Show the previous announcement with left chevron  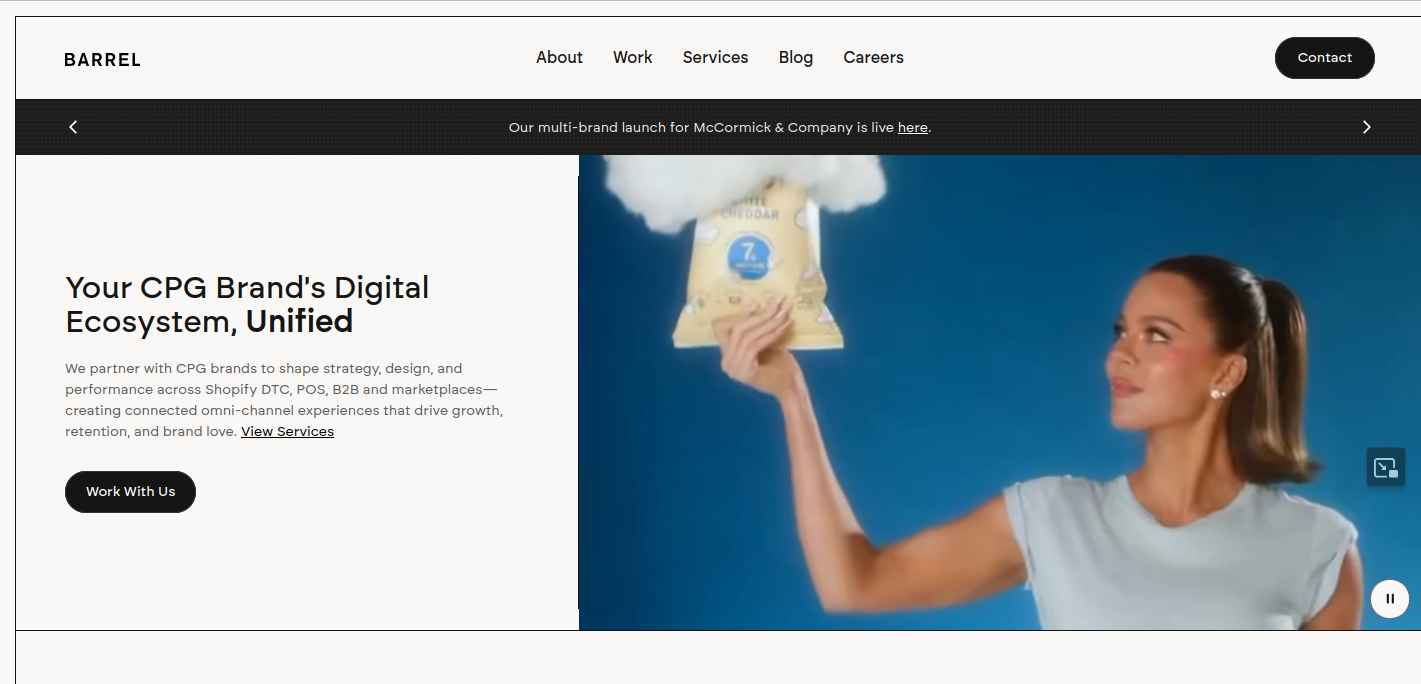[73, 127]
